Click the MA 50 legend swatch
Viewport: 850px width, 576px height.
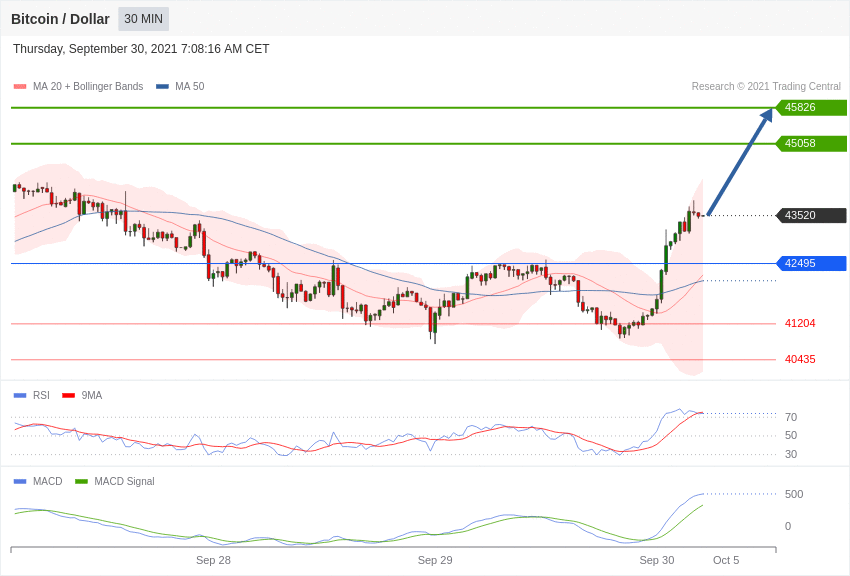(x=162, y=87)
